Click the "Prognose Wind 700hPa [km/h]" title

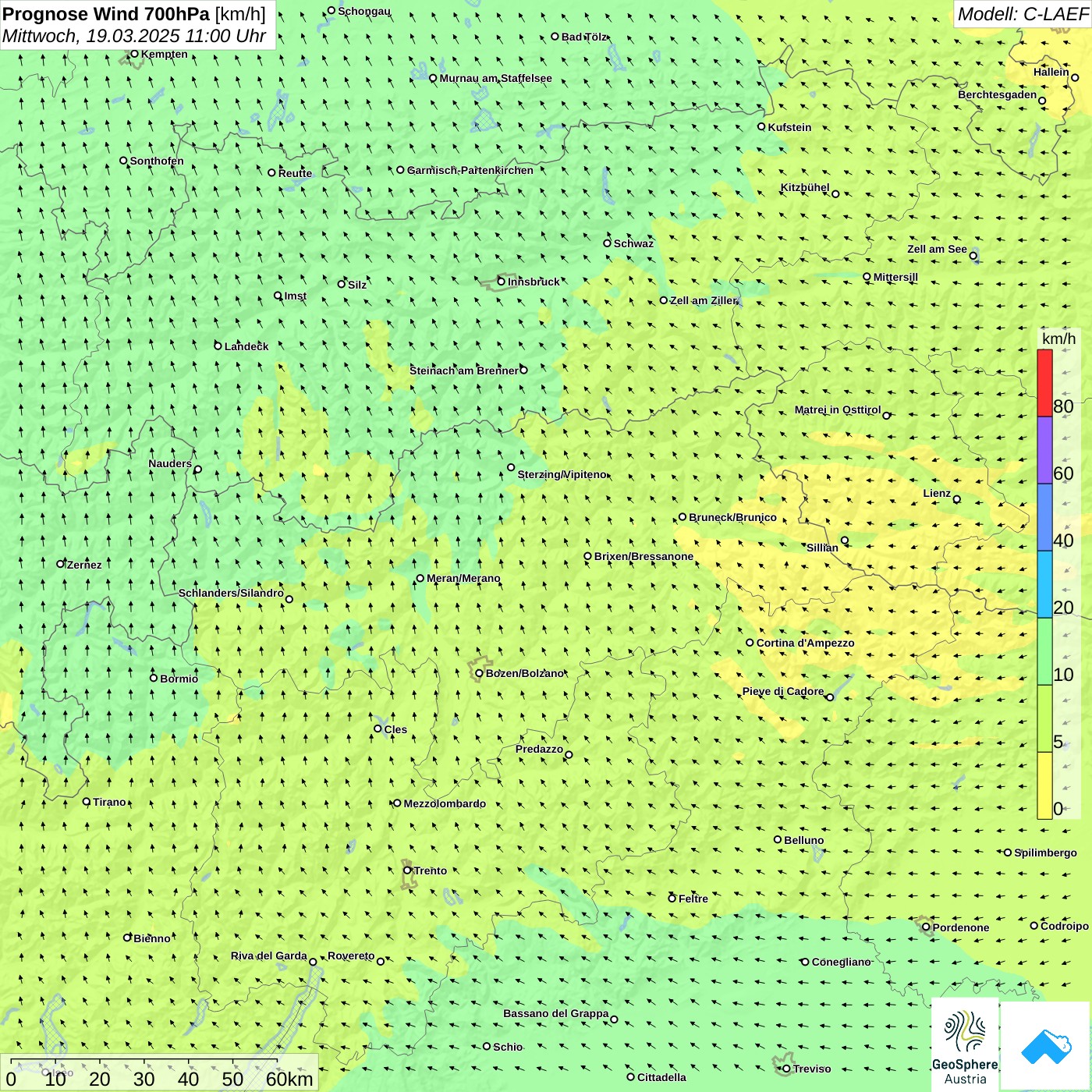[134, 14]
